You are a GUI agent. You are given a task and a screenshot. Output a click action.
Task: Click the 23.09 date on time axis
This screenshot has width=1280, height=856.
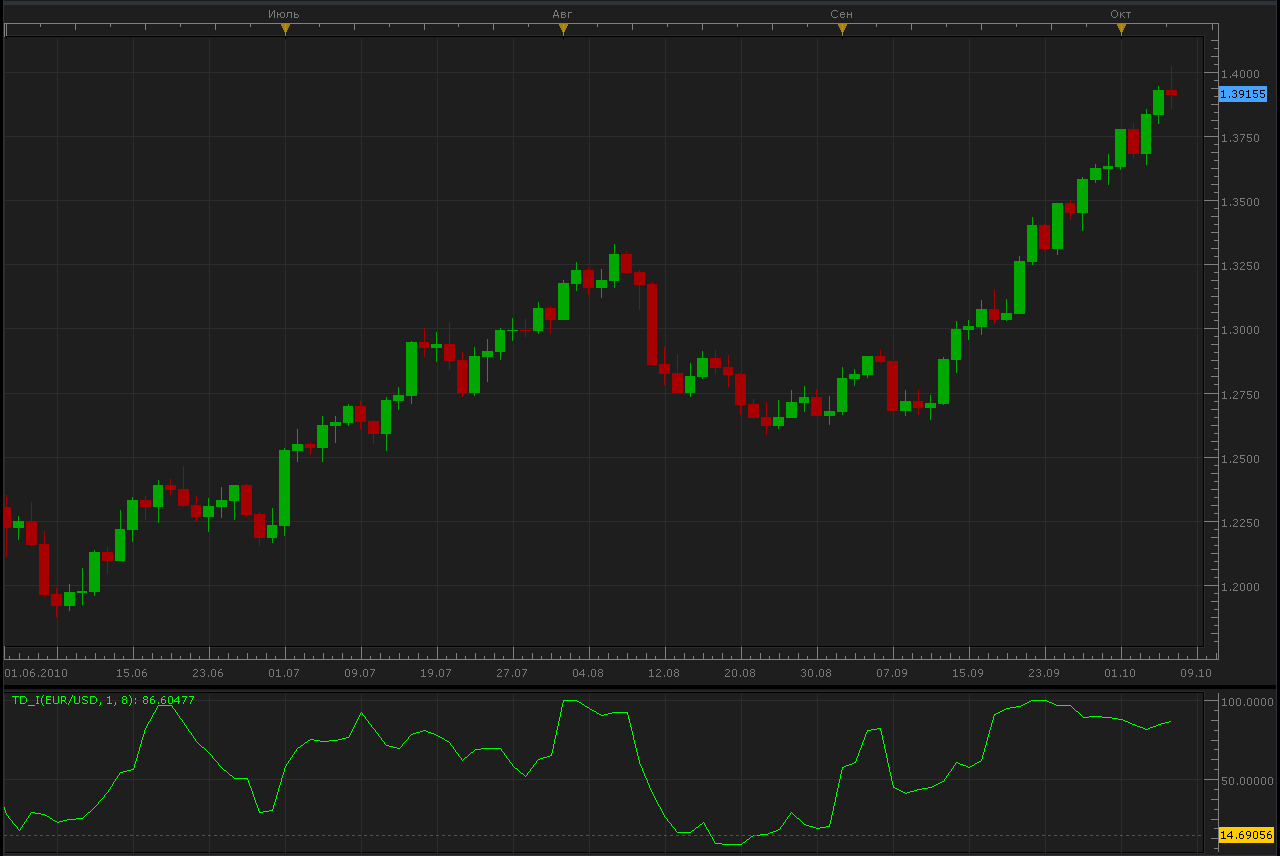1044,673
